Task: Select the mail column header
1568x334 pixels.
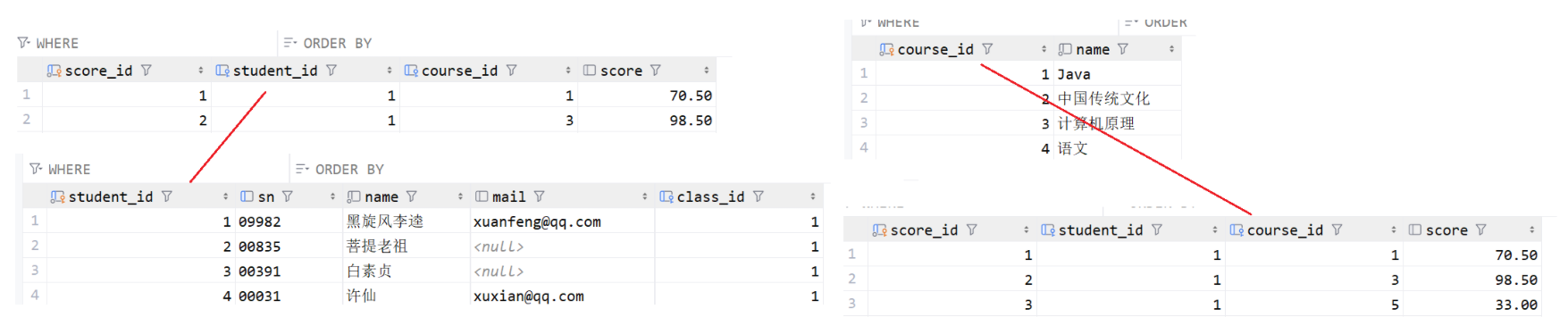Action: (x=561, y=196)
